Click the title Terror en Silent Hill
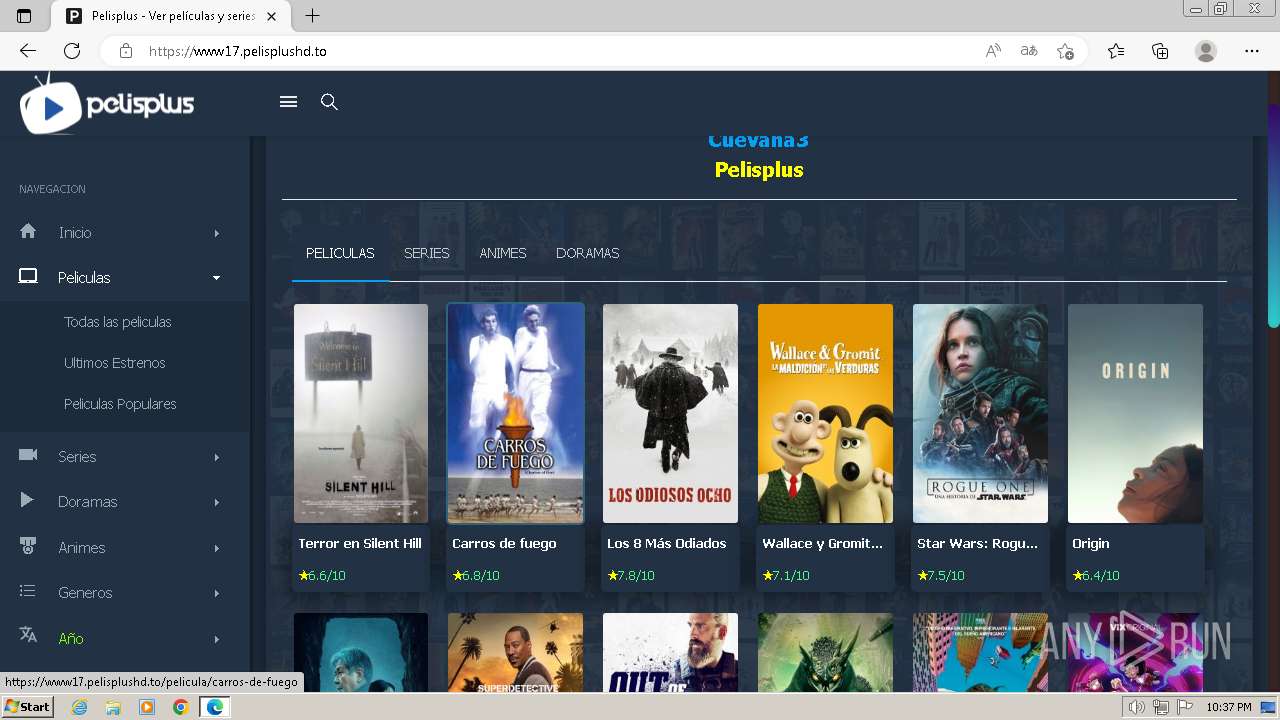 coord(360,544)
